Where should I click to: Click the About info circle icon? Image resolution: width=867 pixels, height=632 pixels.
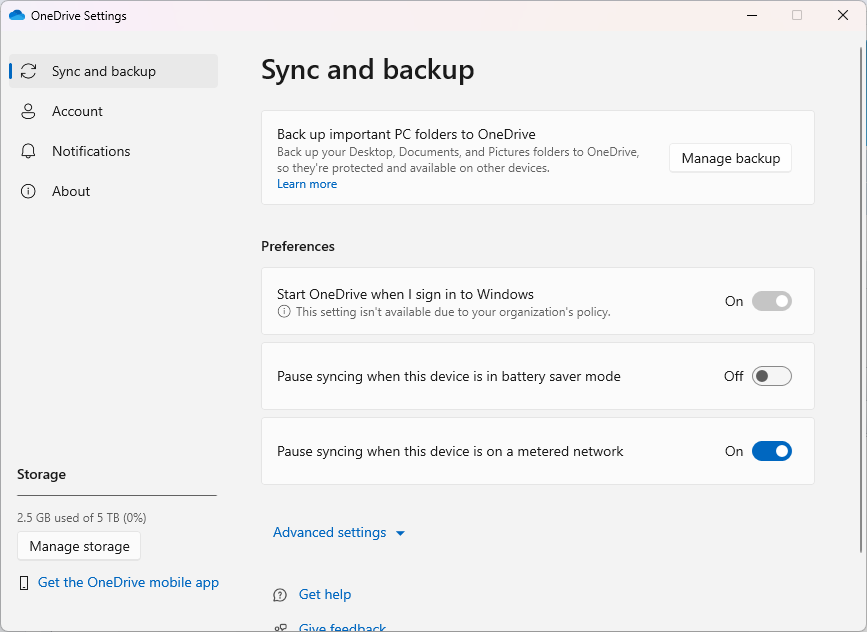coord(28,191)
